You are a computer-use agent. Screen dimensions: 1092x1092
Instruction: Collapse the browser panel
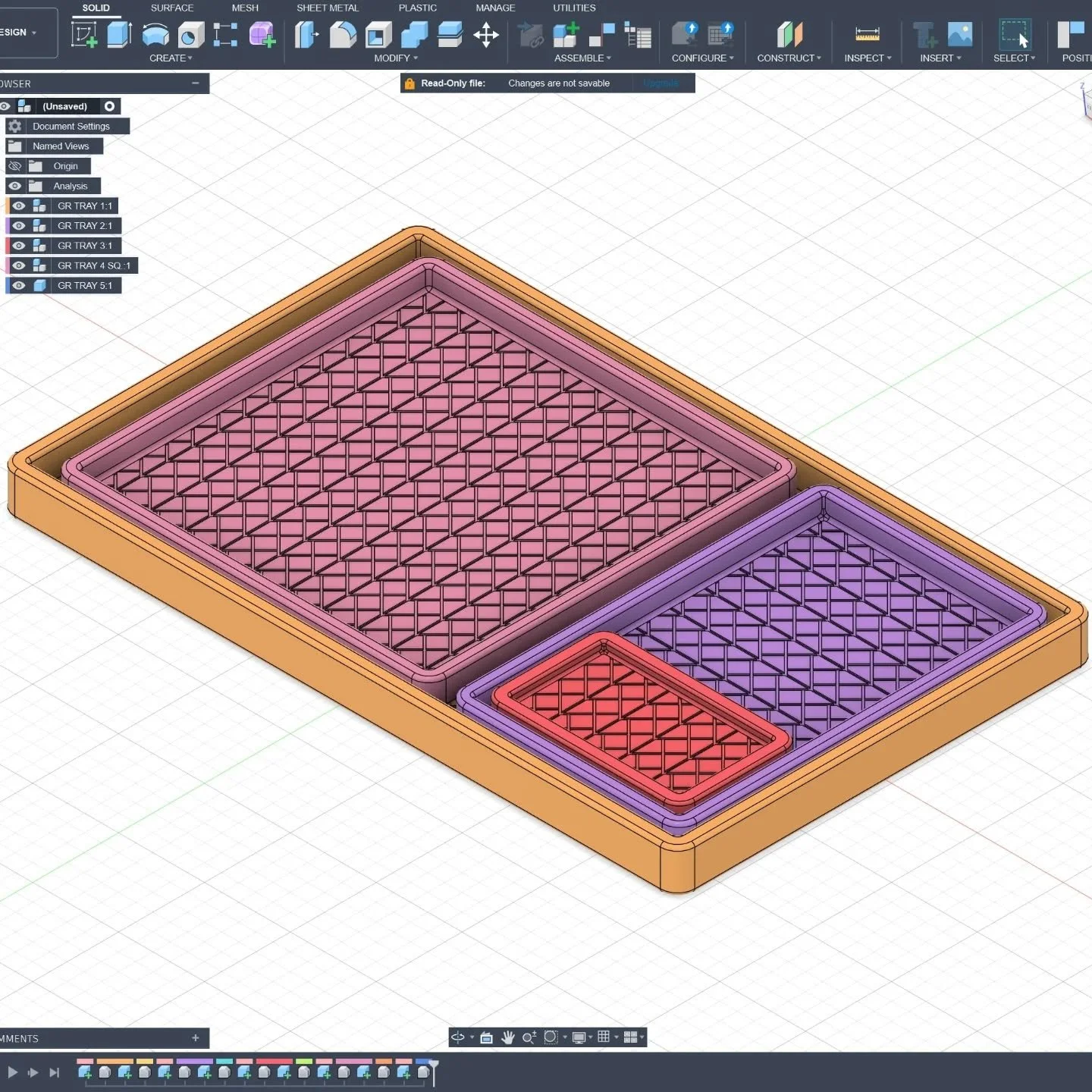click(196, 83)
